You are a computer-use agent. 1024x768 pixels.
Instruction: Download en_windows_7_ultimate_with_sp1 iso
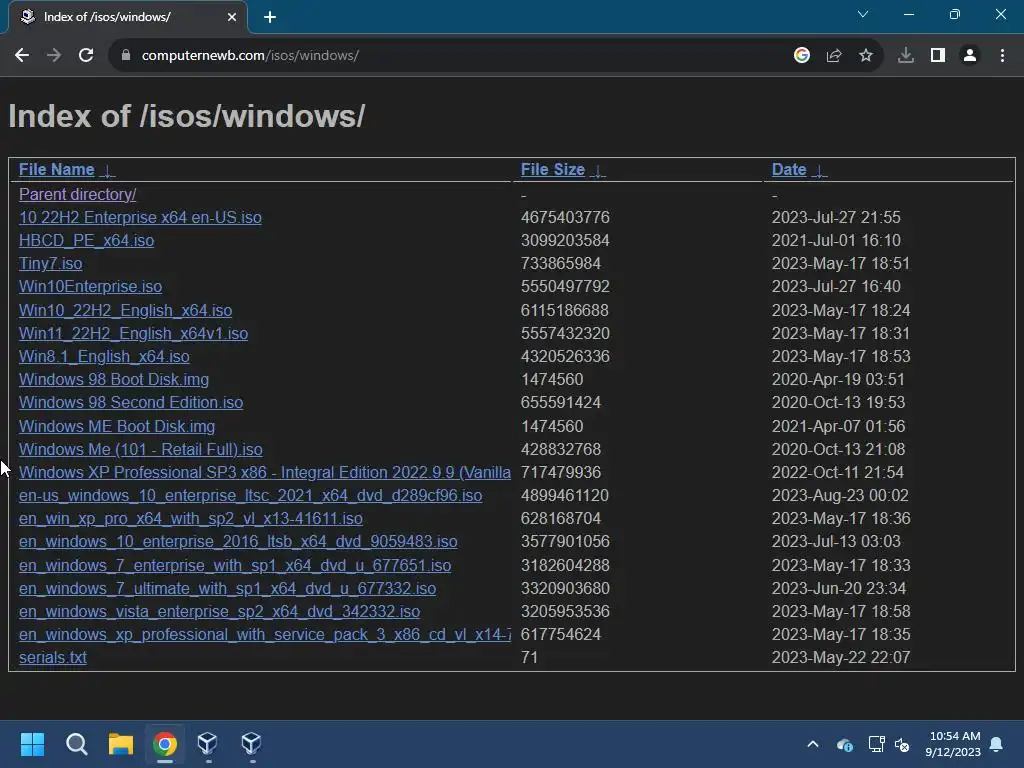tap(228, 588)
